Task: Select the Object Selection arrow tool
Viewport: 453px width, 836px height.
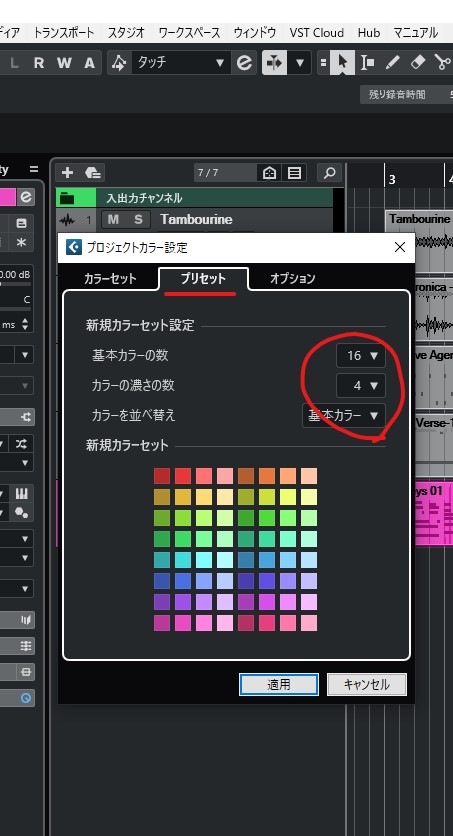Action: pos(342,63)
